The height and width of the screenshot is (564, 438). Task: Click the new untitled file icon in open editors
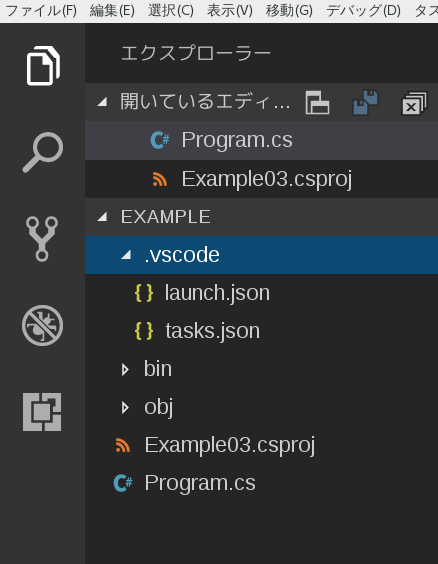[x=317, y=103]
